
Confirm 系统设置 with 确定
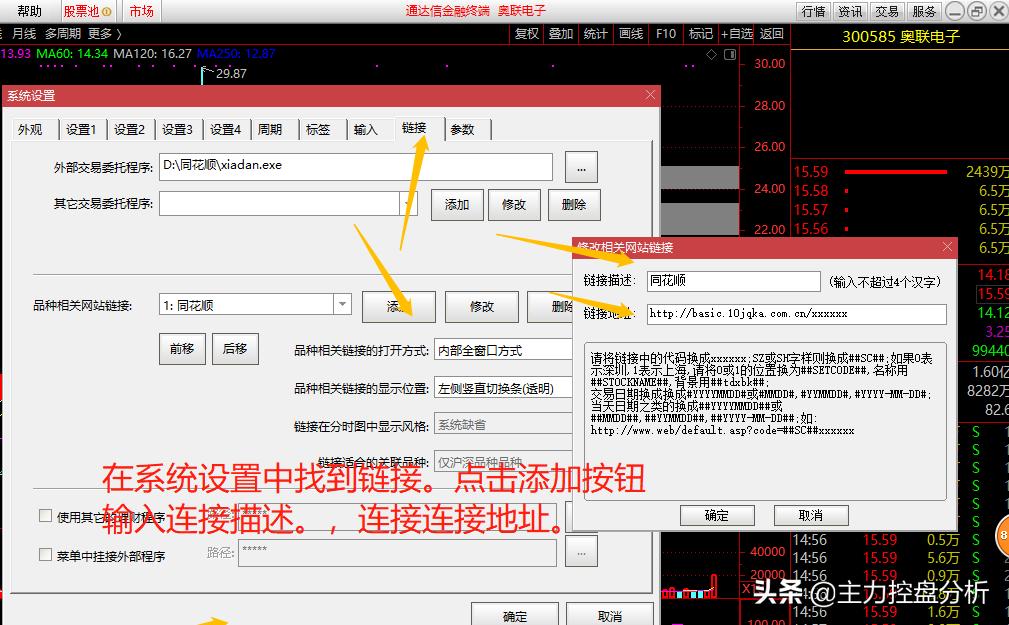coord(514,615)
